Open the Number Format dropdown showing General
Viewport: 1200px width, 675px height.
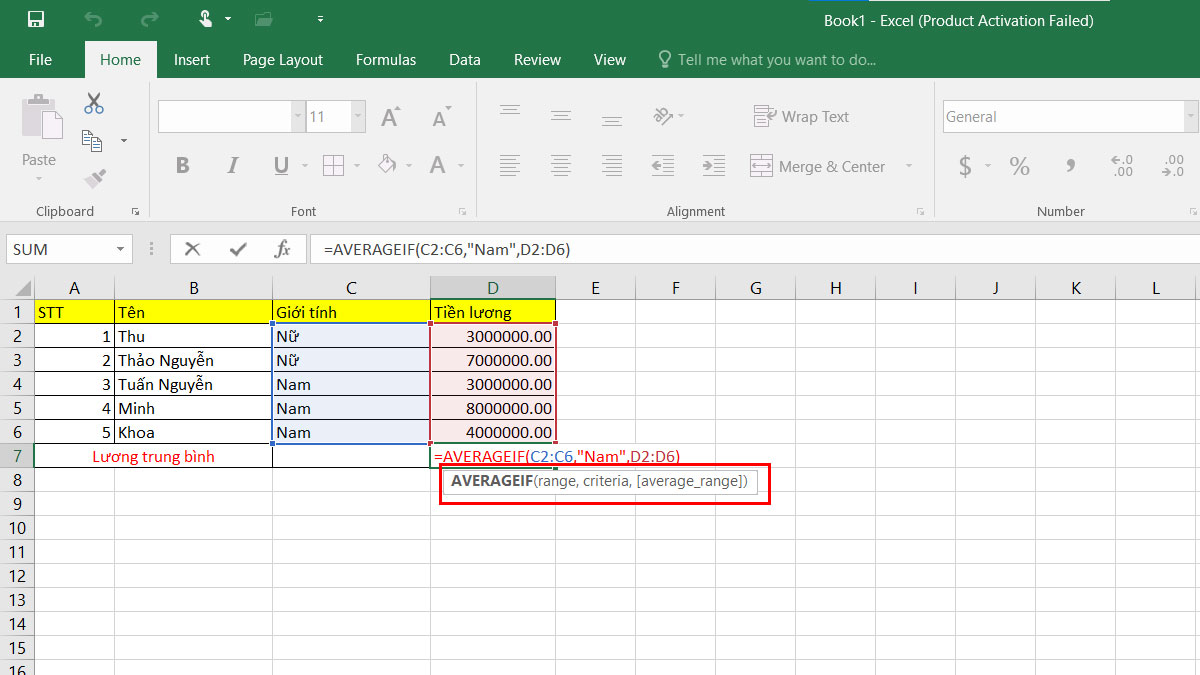tap(1192, 116)
